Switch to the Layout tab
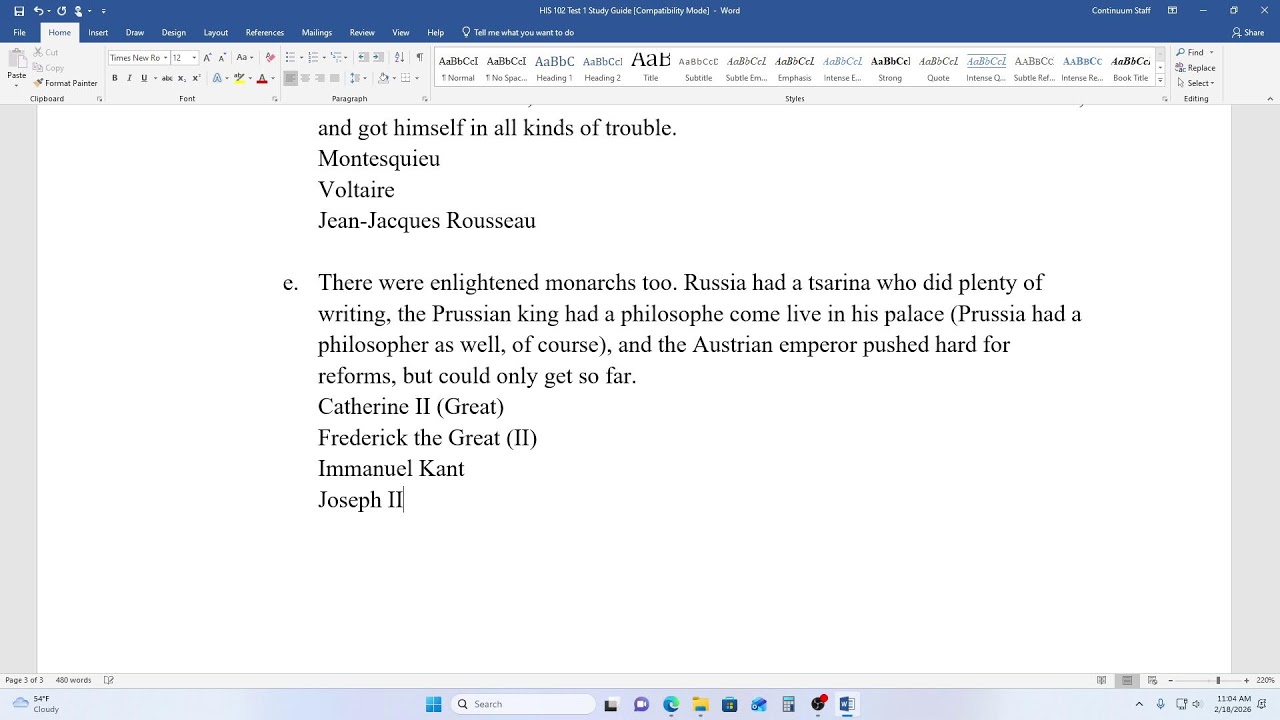Image resolution: width=1280 pixels, height=720 pixels. tap(216, 32)
